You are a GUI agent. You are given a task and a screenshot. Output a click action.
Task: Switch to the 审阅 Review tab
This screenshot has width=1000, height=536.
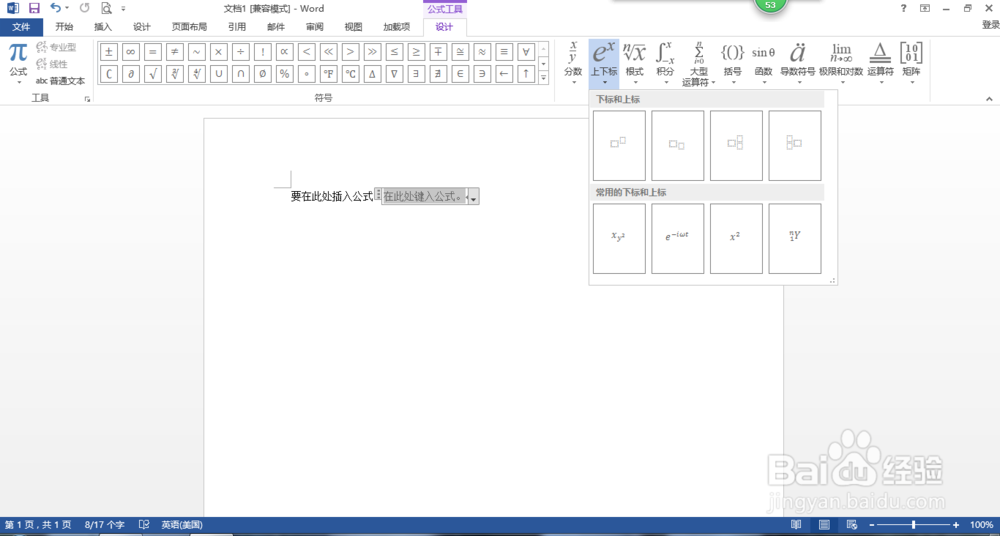[314, 27]
